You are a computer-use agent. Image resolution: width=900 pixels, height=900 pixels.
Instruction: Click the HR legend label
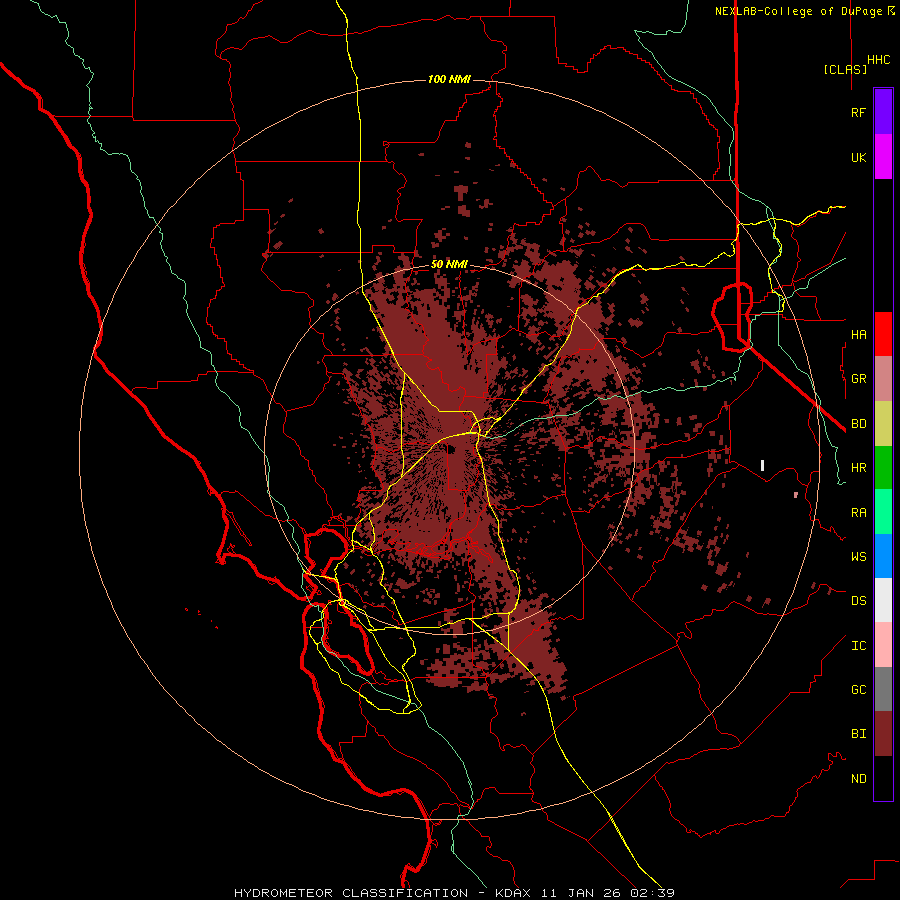[858, 468]
